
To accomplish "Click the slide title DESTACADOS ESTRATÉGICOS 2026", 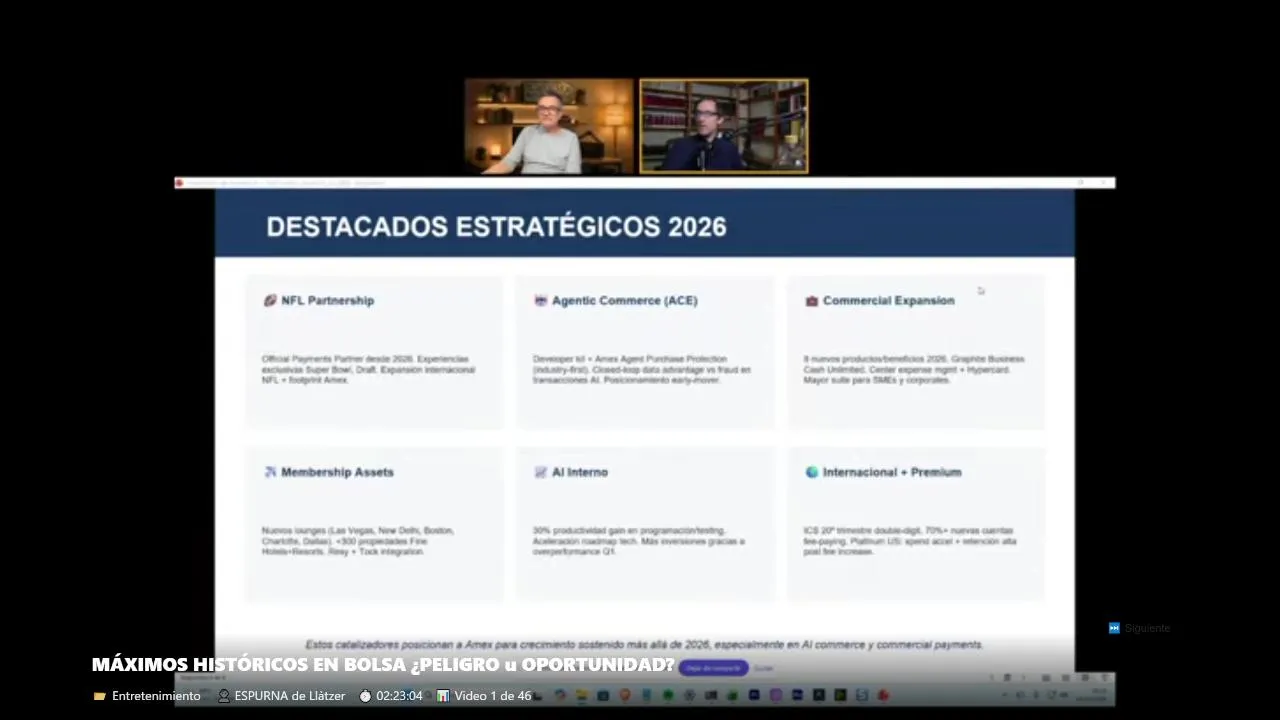I will [496, 227].
